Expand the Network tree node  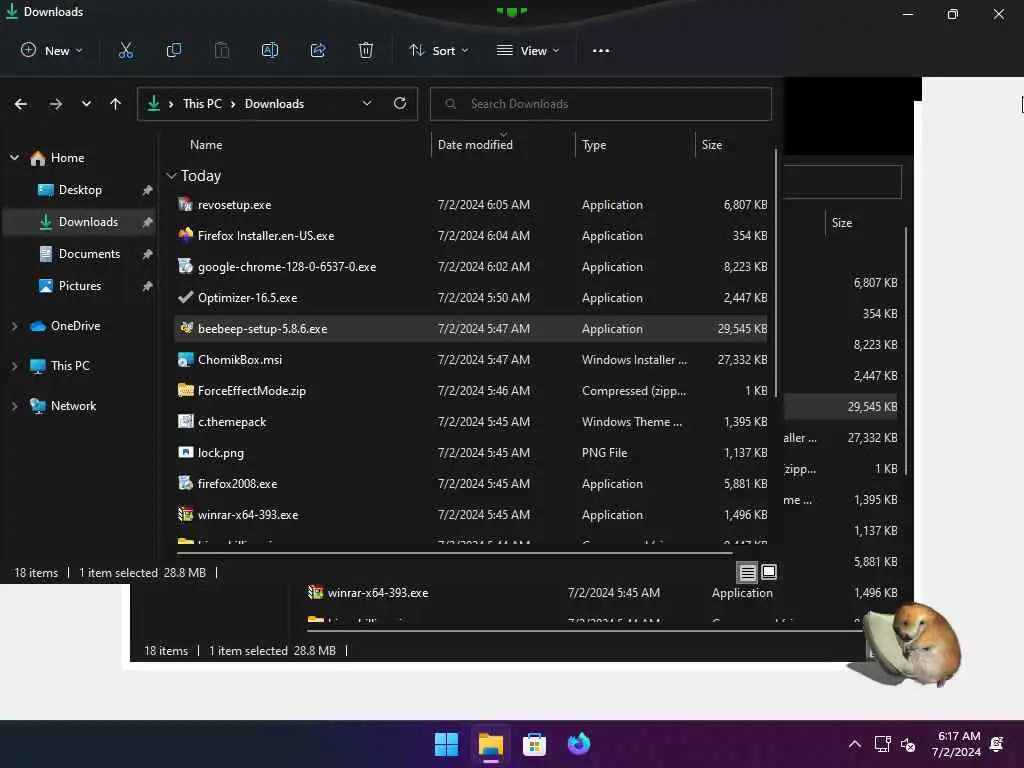[x=14, y=406]
